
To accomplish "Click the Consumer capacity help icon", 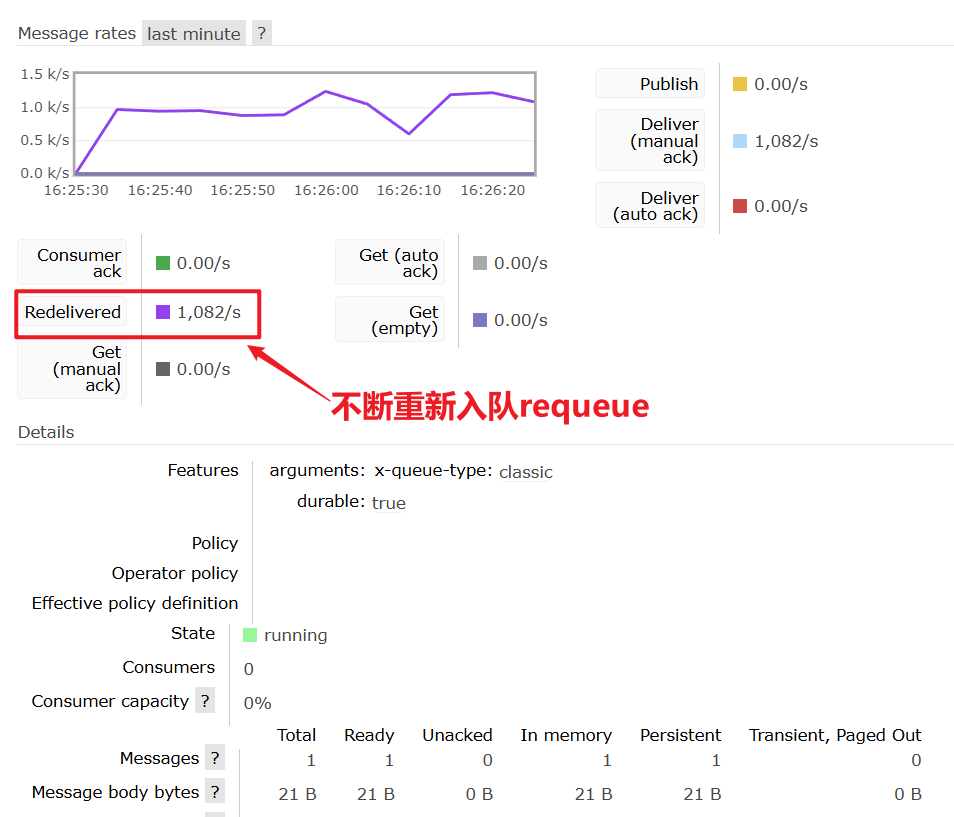I will [205, 701].
